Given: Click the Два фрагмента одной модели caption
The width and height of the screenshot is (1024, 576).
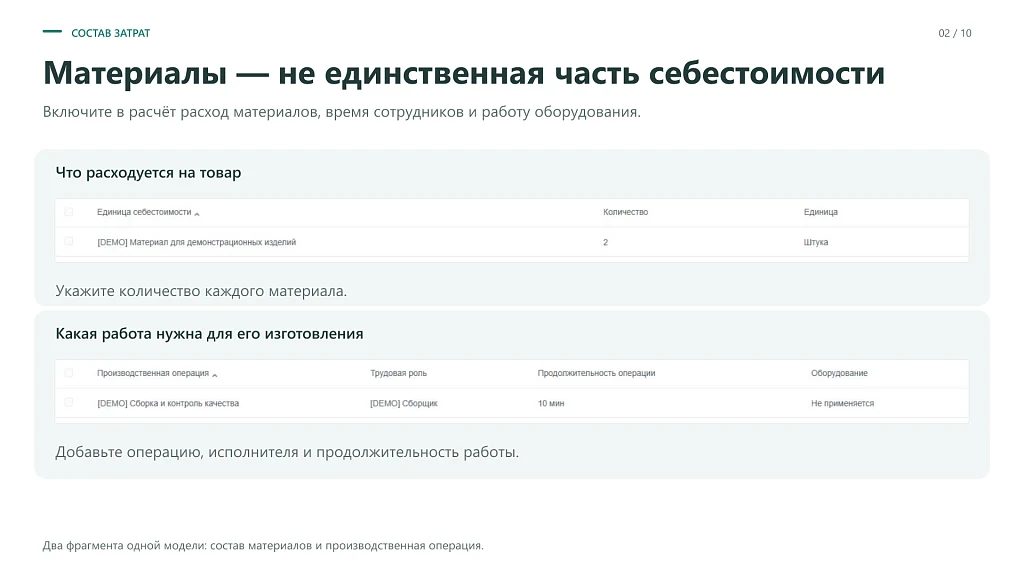Looking at the screenshot, I should click(263, 545).
